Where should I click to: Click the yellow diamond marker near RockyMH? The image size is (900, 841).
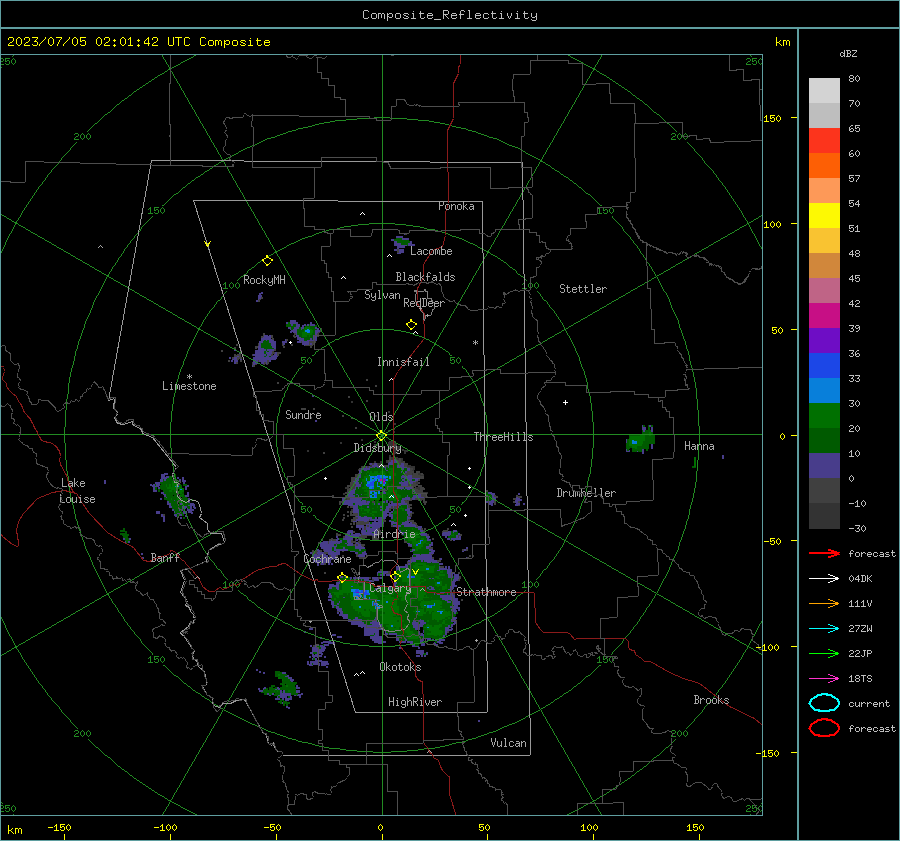click(x=267, y=261)
